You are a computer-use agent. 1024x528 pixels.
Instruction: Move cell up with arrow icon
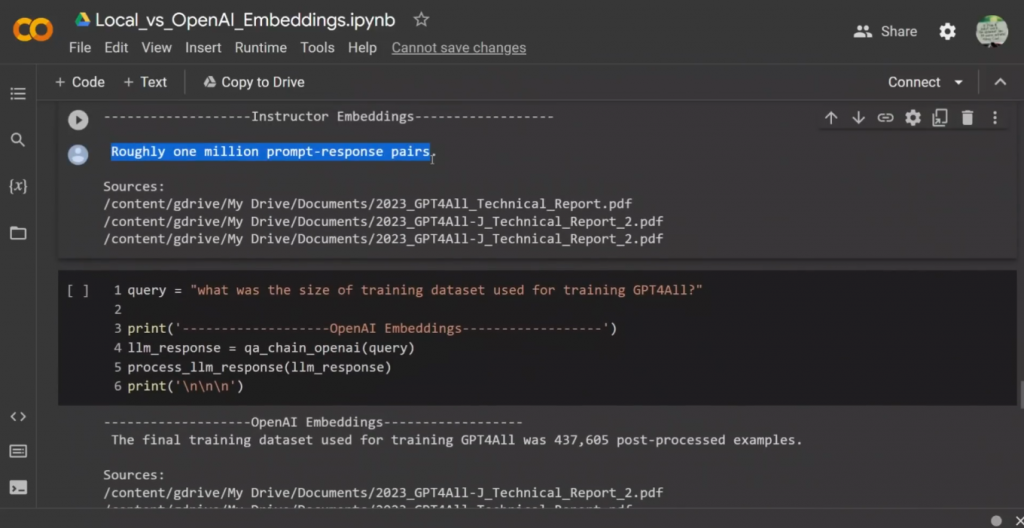tap(831, 118)
